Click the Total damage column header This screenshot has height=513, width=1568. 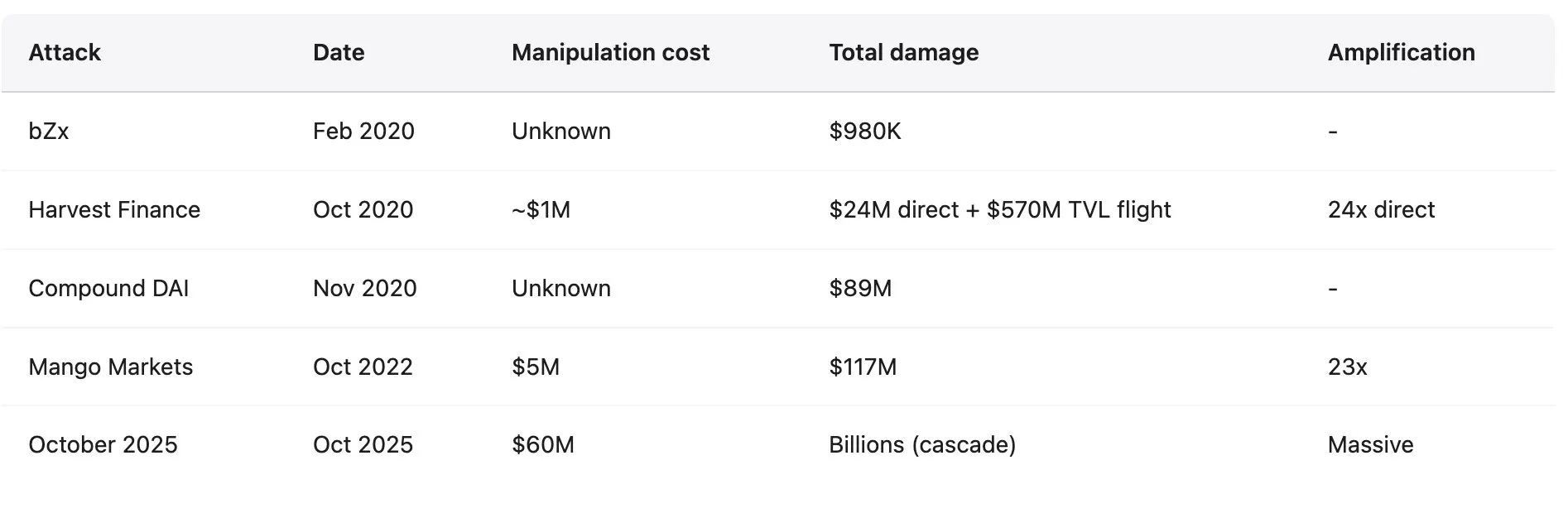[903, 53]
